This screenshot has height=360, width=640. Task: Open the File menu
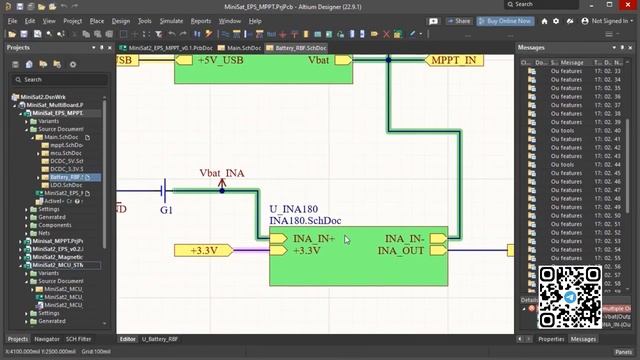tap(12, 21)
